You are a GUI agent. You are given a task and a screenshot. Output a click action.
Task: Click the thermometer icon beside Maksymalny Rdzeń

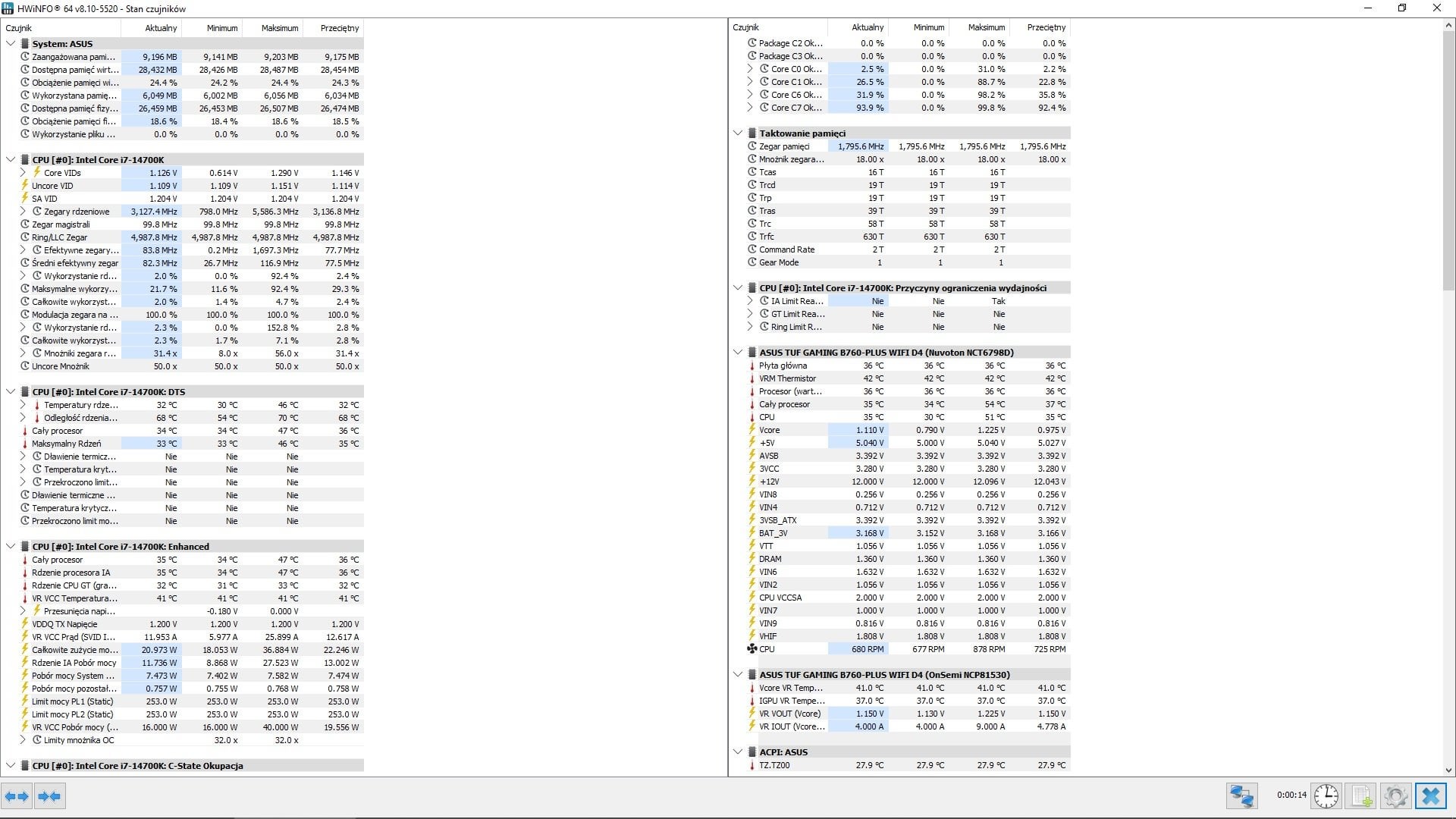(25, 444)
